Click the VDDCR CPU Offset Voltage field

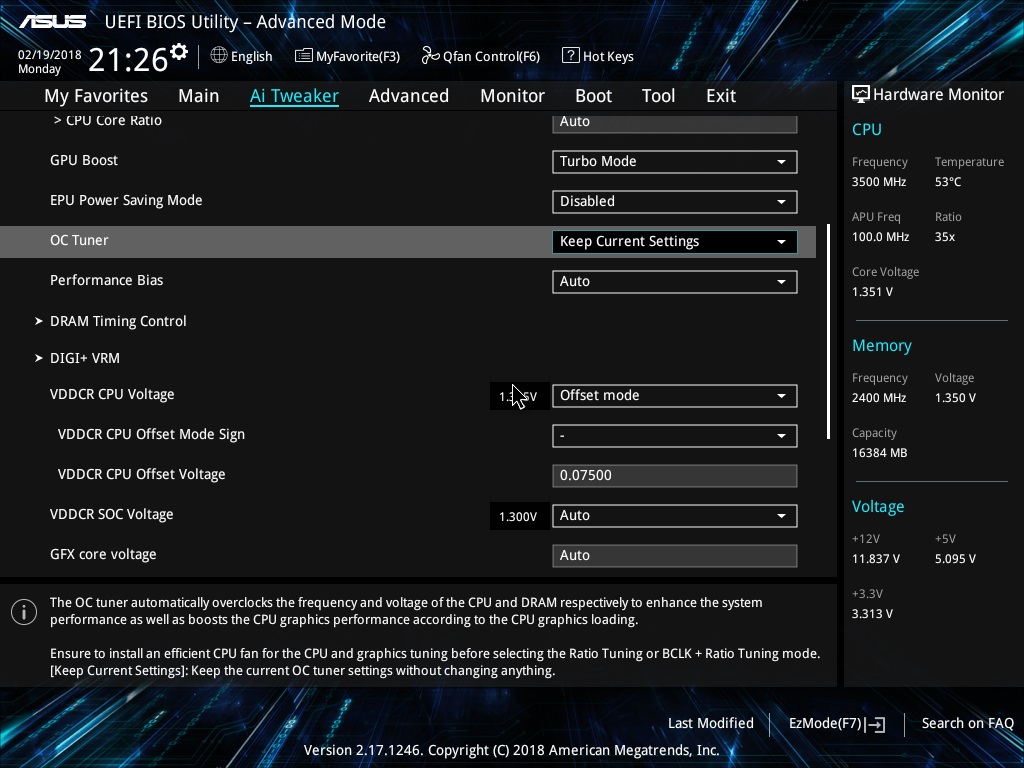[x=675, y=475]
